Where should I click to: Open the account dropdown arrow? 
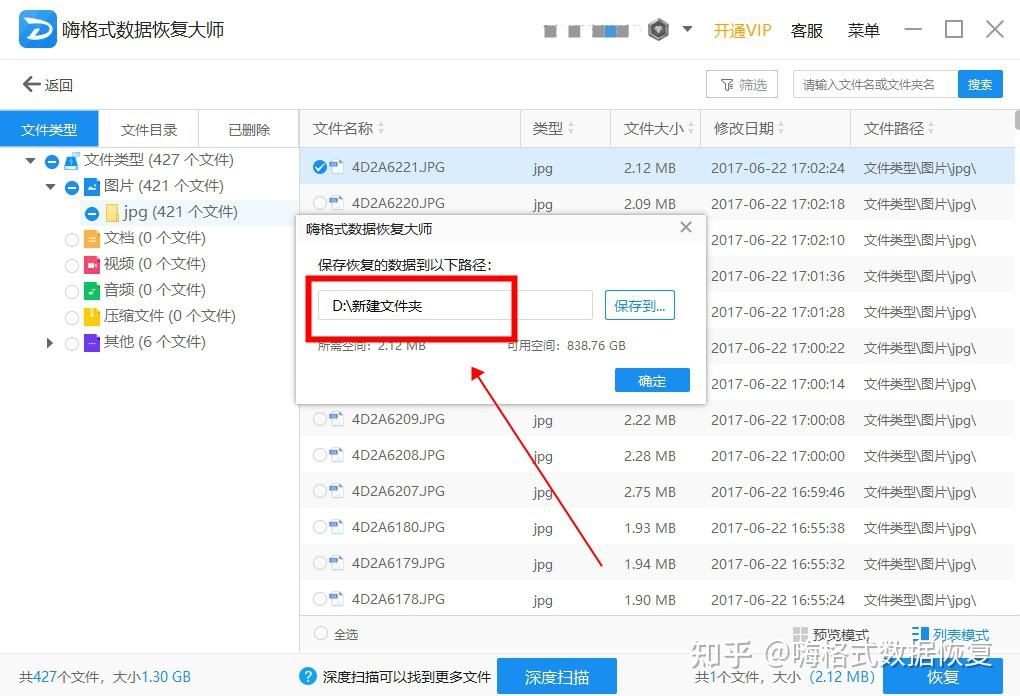pyautogui.click(x=688, y=29)
